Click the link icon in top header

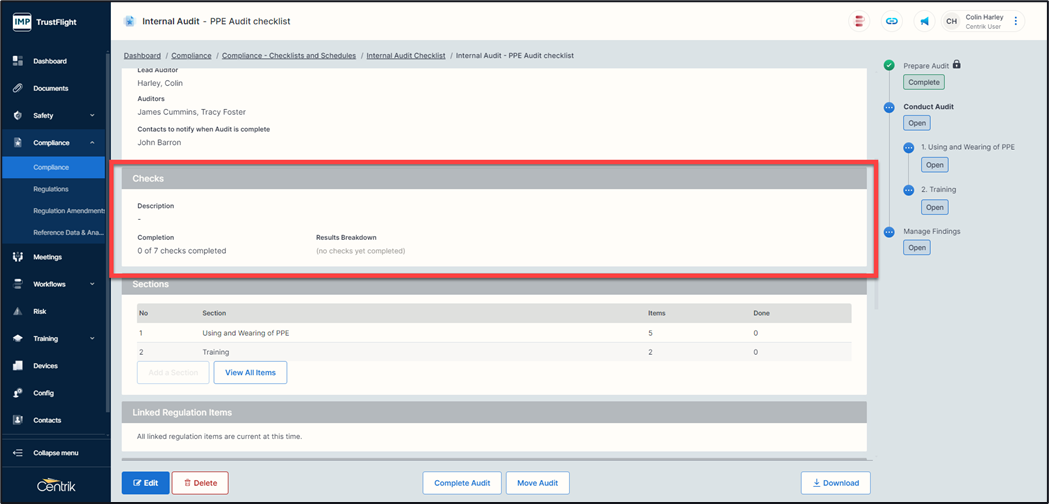[x=892, y=21]
